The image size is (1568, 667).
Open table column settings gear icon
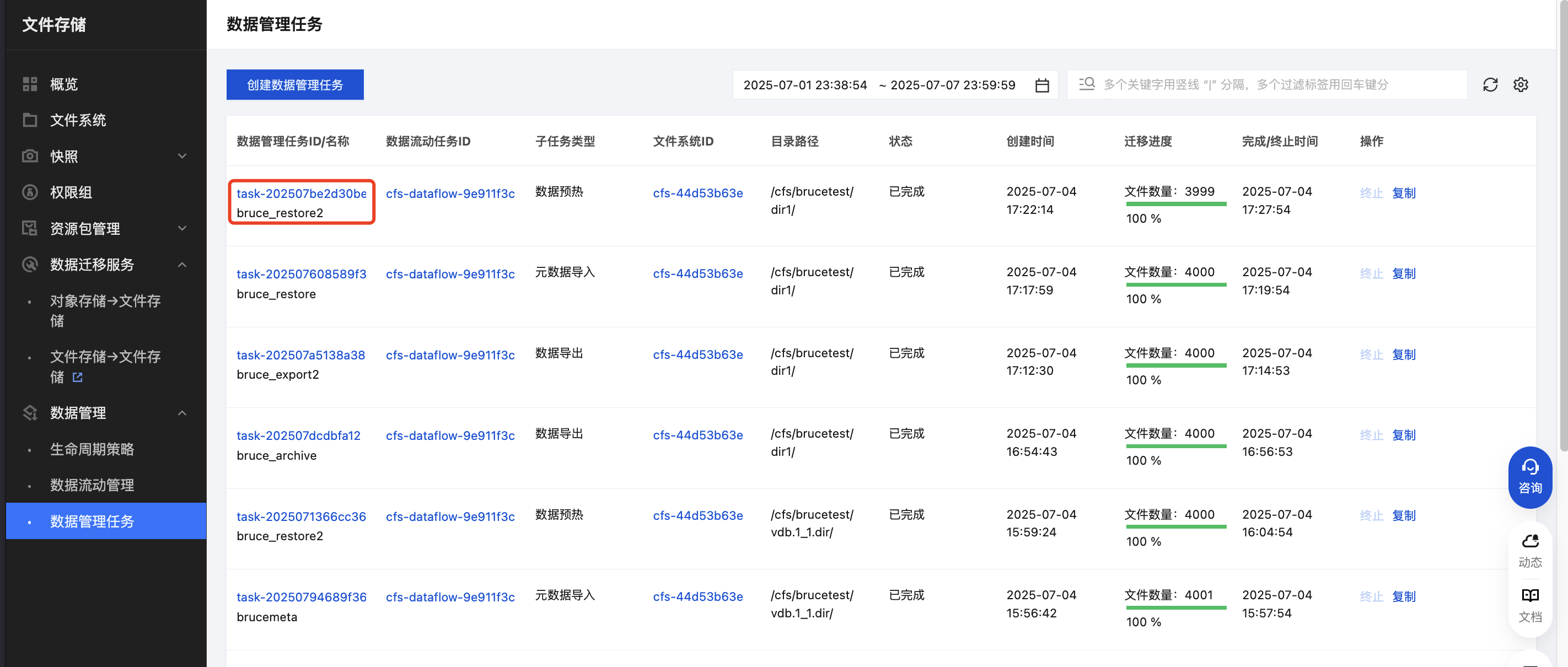coord(1520,84)
